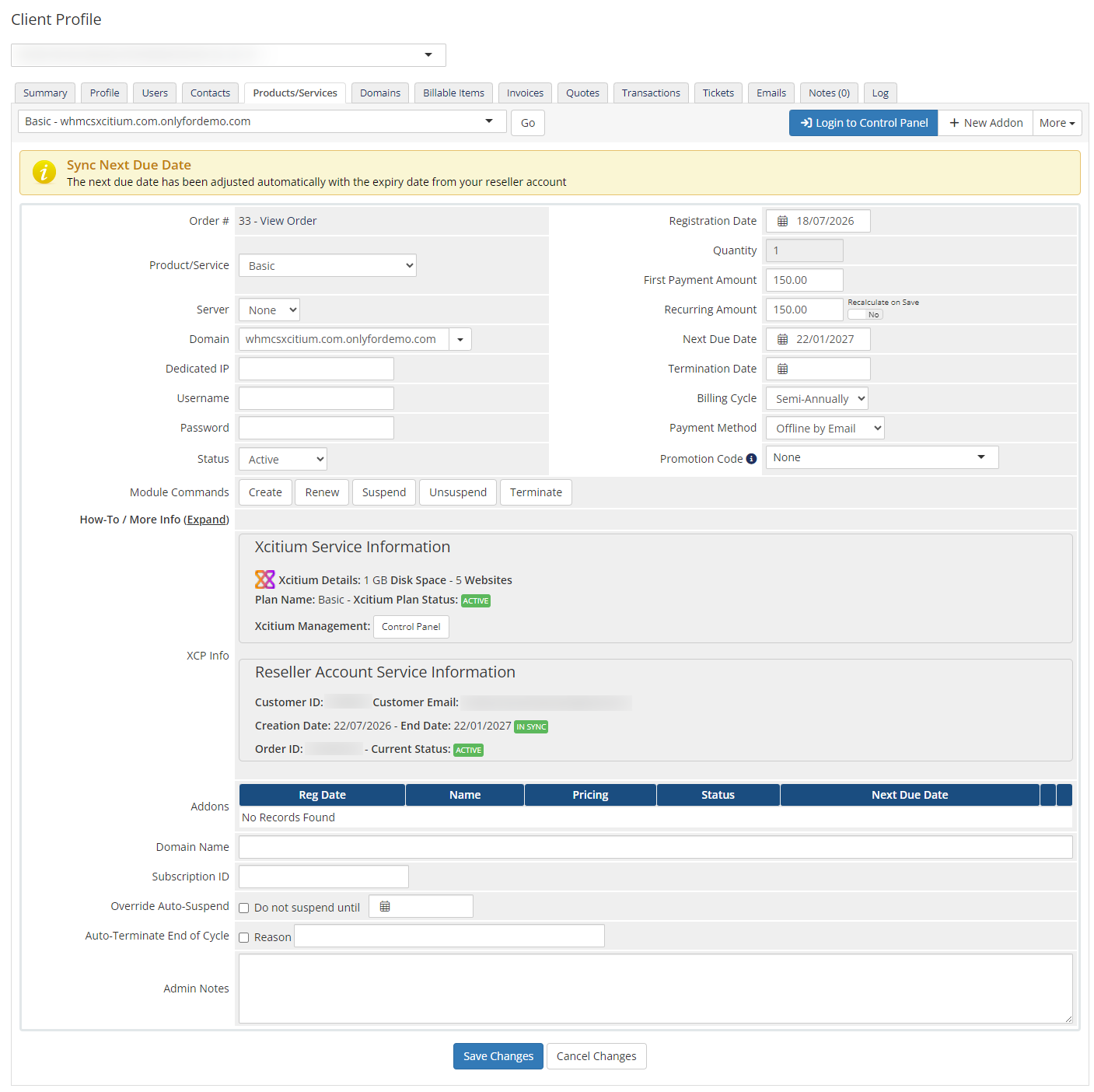Open the Payment Method dropdown
Image resolution: width=1094 pixels, height=1092 pixels.
click(x=825, y=428)
